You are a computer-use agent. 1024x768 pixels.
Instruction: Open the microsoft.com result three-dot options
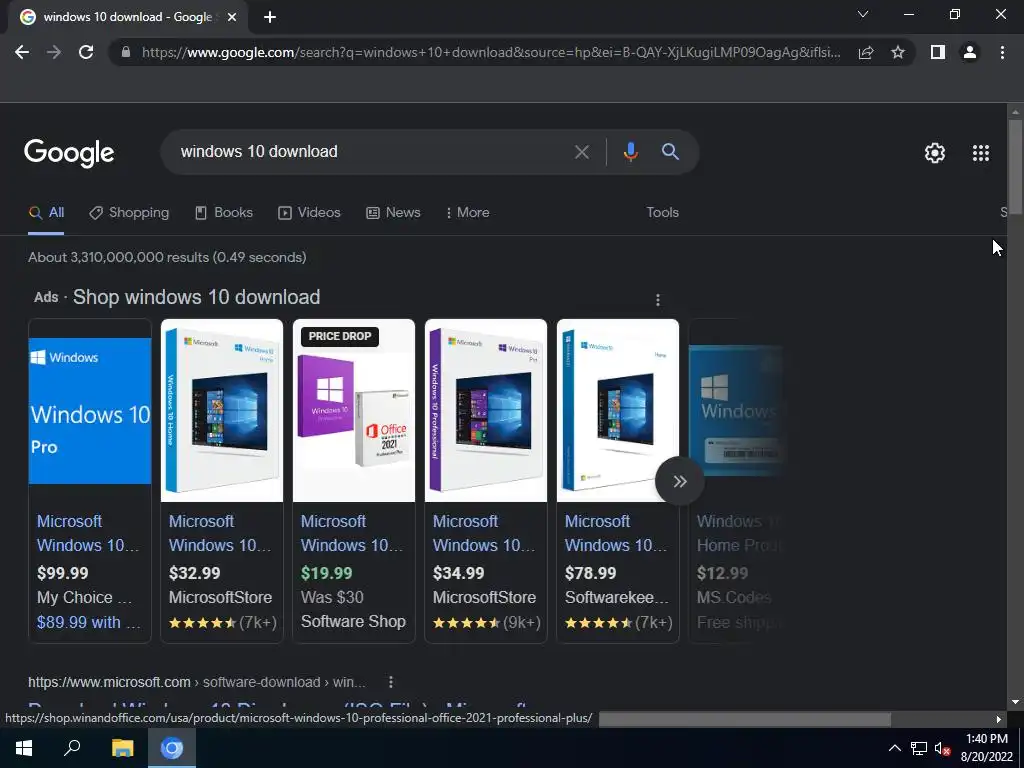coord(391,682)
